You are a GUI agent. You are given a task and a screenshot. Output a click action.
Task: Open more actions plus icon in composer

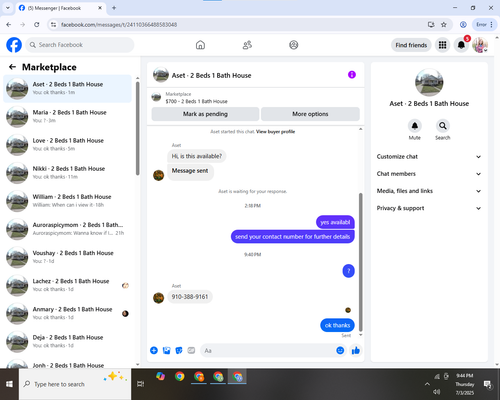154,350
